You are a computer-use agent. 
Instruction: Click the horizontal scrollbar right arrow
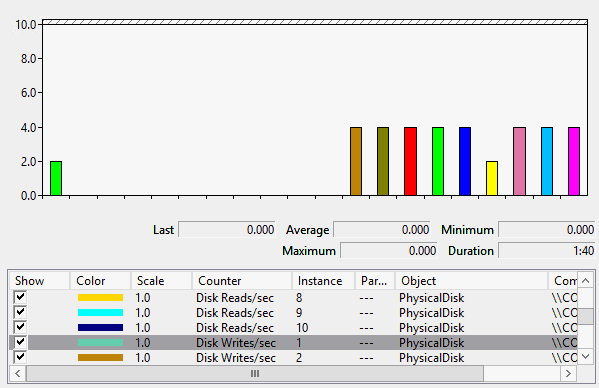(568, 373)
